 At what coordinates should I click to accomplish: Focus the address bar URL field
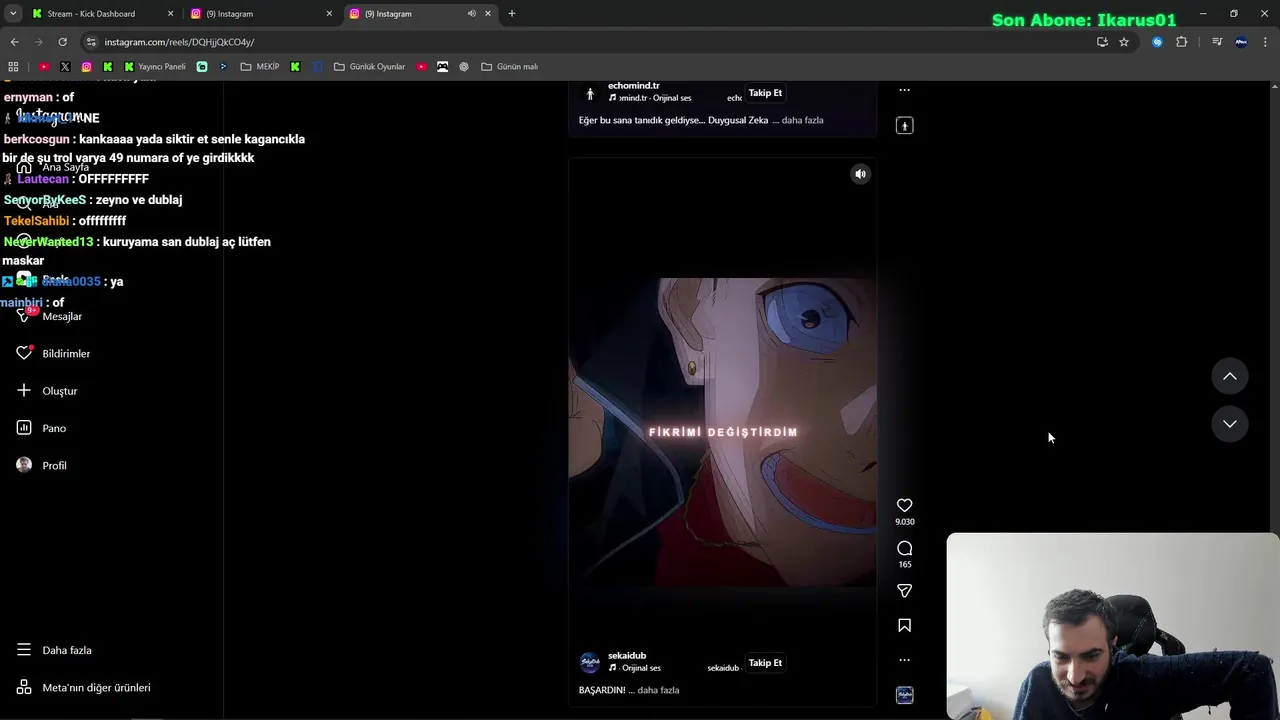coord(590,42)
